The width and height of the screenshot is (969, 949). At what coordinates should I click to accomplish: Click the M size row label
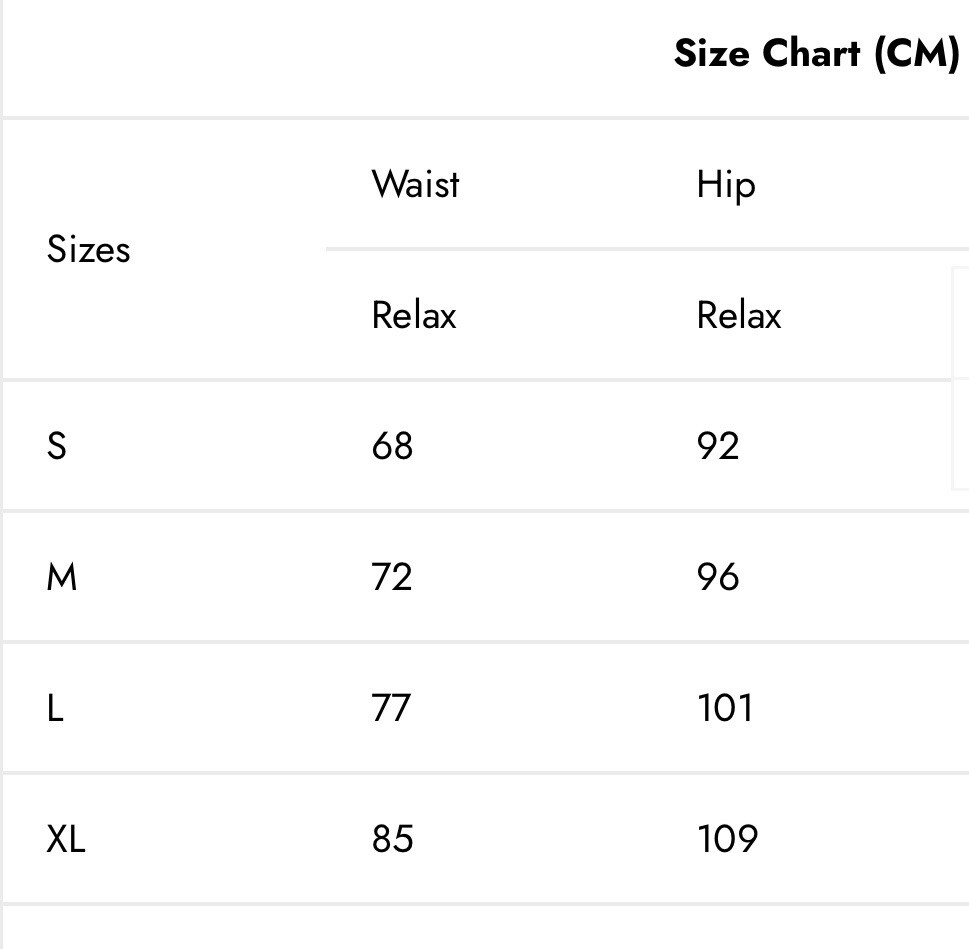(x=62, y=576)
